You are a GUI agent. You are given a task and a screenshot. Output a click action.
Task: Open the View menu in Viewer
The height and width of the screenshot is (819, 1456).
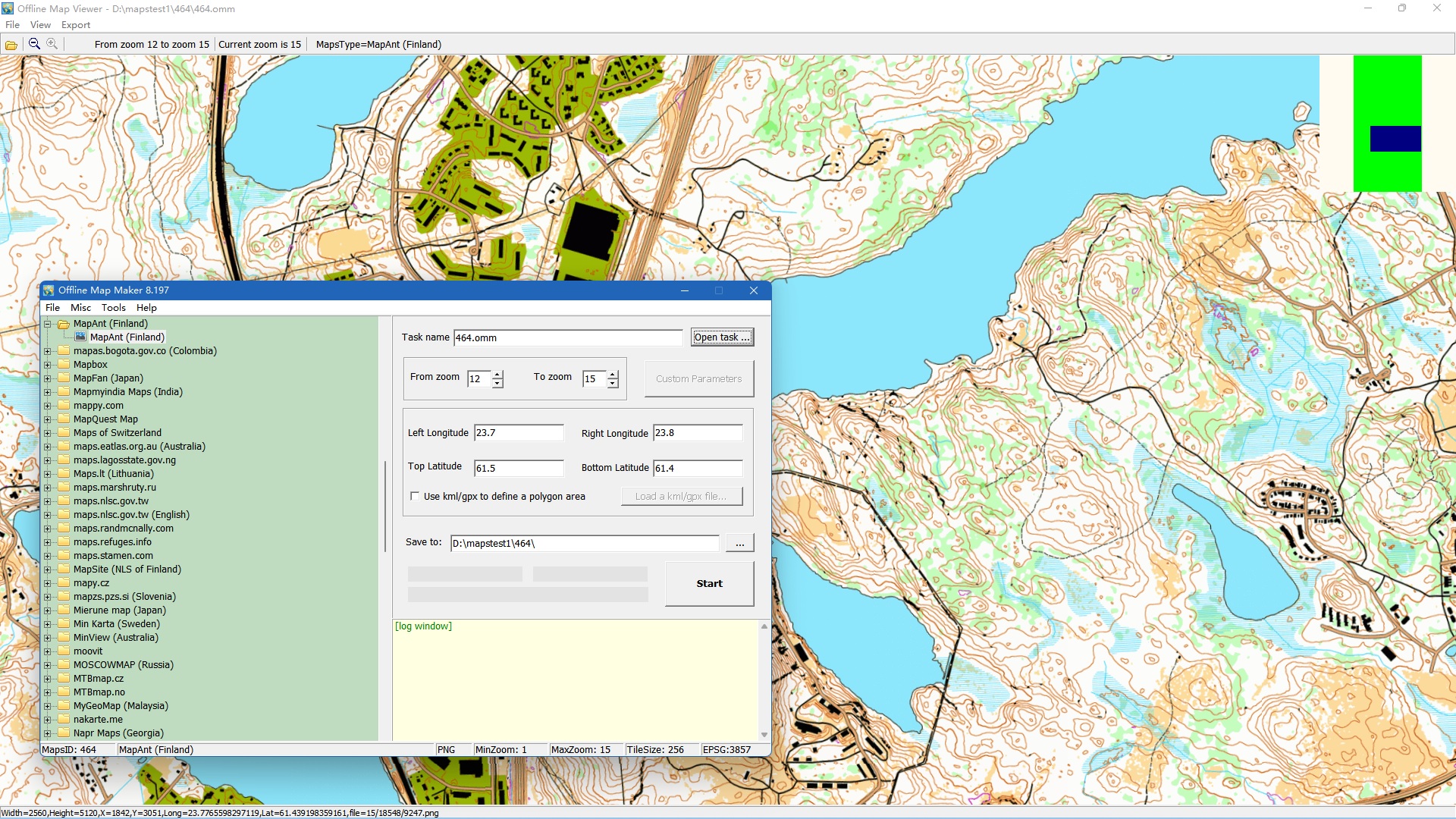40,24
